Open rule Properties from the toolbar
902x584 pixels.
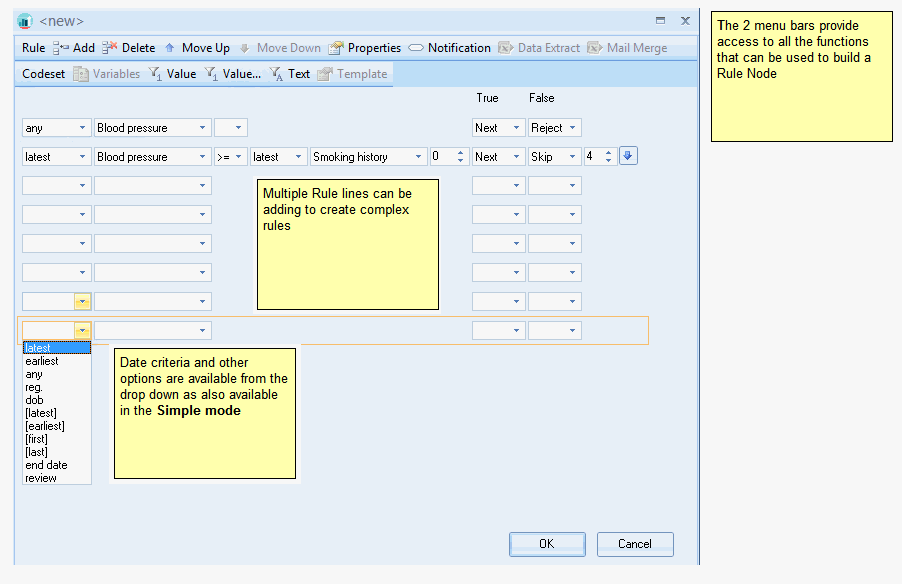pyautogui.click(x=336, y=48)
